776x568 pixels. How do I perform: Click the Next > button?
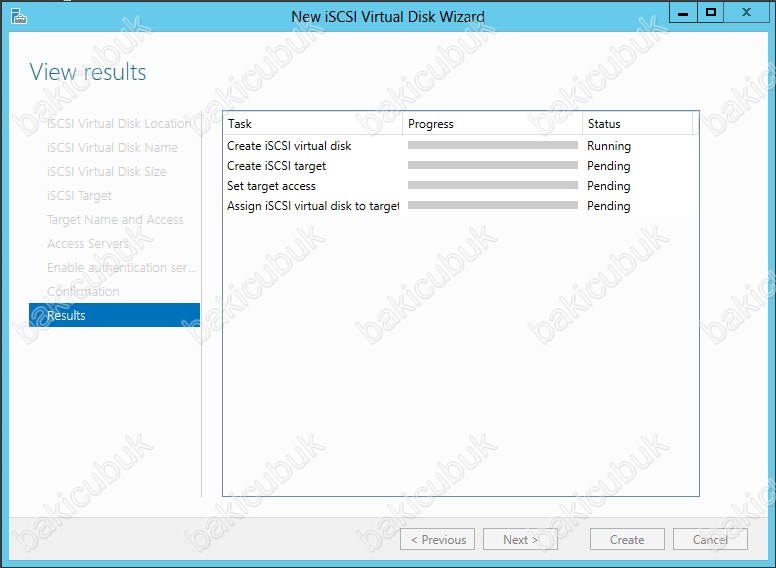[520, 539]
